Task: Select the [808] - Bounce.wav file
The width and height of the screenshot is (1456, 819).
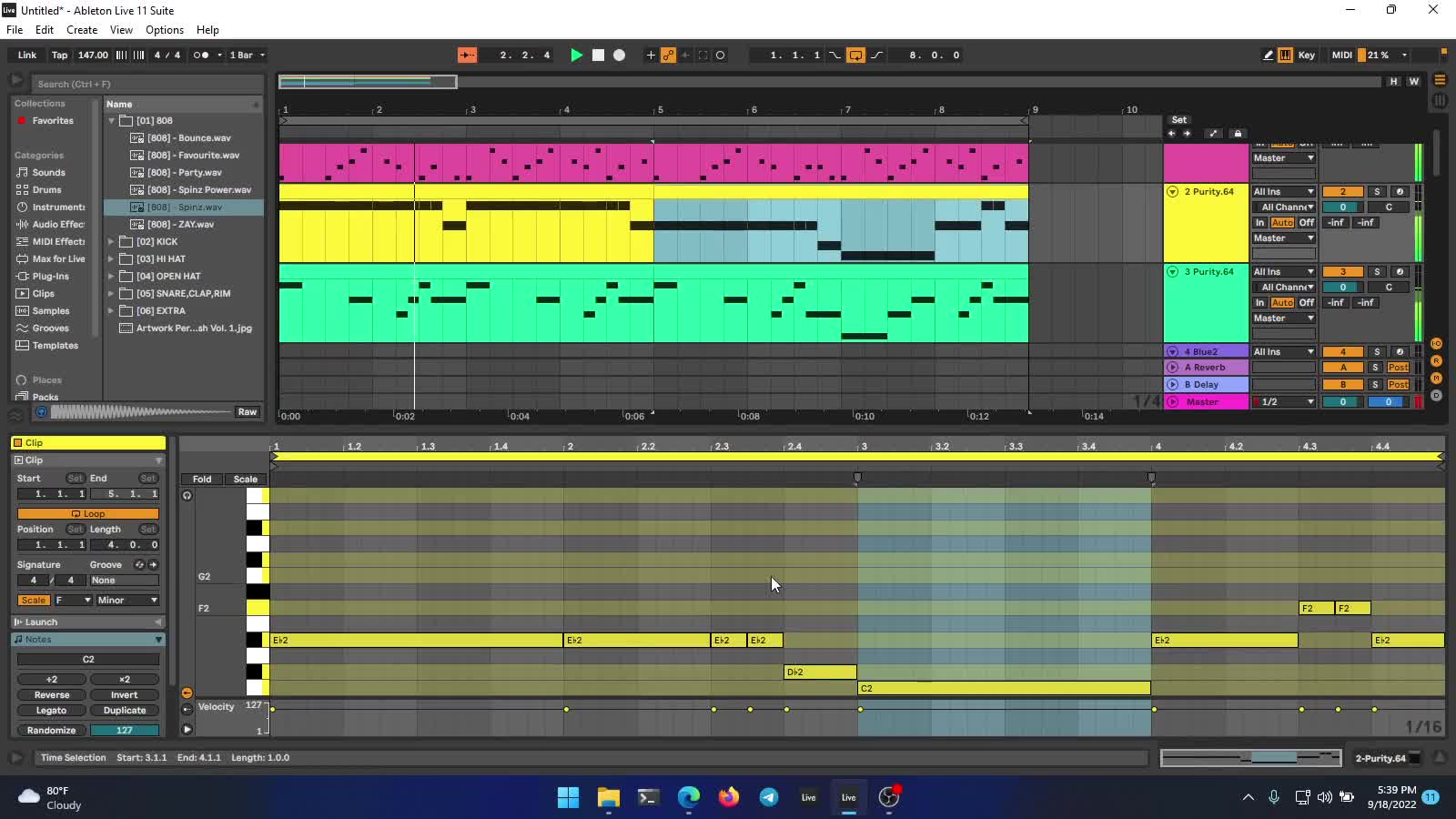Action: [189, 137]
